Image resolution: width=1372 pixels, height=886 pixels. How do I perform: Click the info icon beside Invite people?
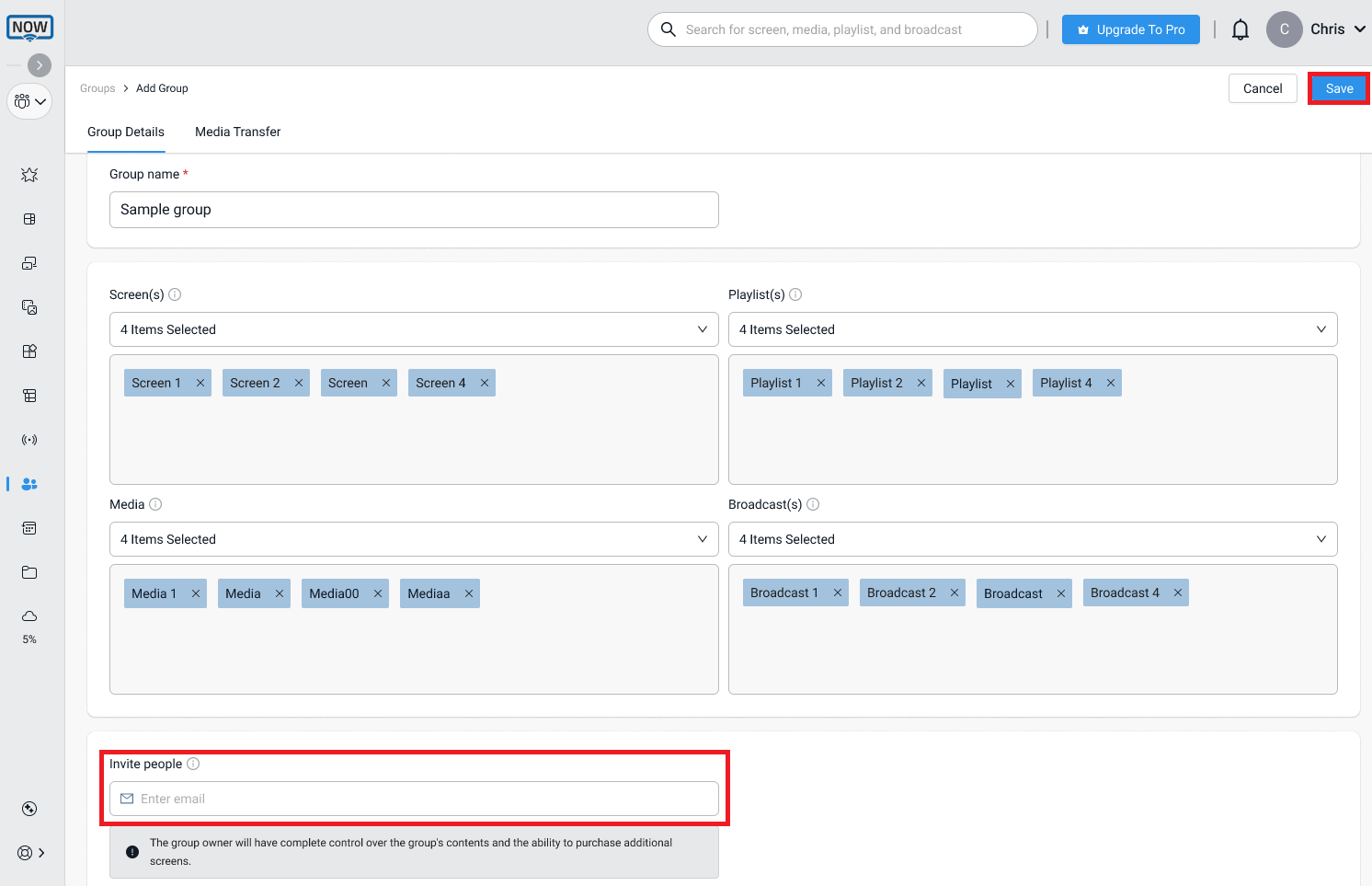(193, 764)
